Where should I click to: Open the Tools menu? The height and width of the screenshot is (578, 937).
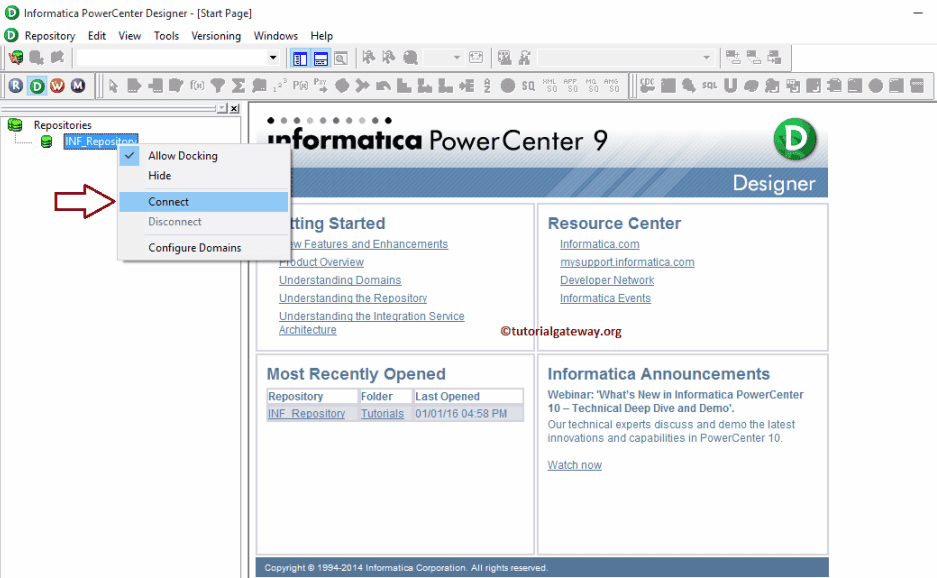tap(166, 36)
